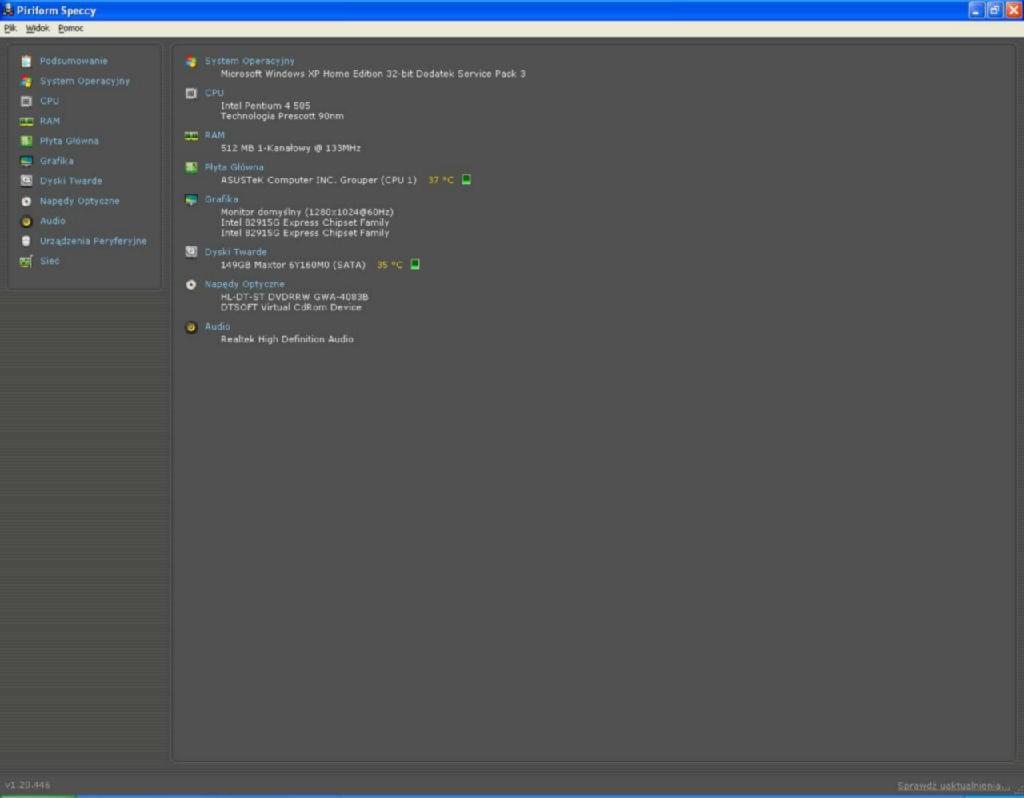
Task: Click the CPU chip icon in sidebar
Action: [x=26, y=101]
